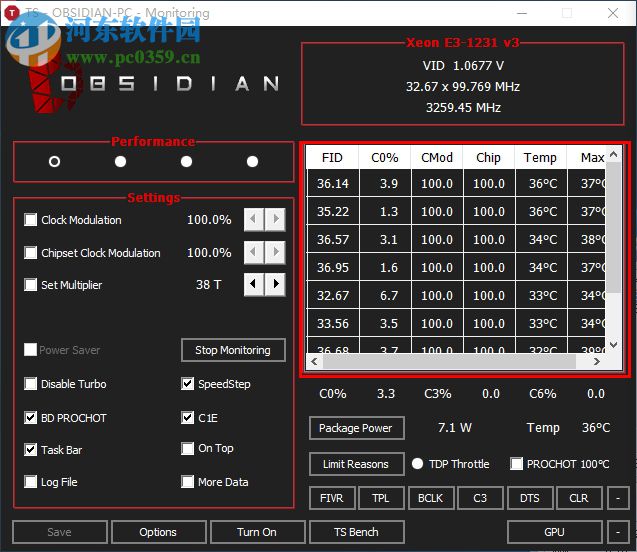Viewport: 637px width, 552px height.
Task: Click the FID cell 36.14
Action: coord(333,184)
